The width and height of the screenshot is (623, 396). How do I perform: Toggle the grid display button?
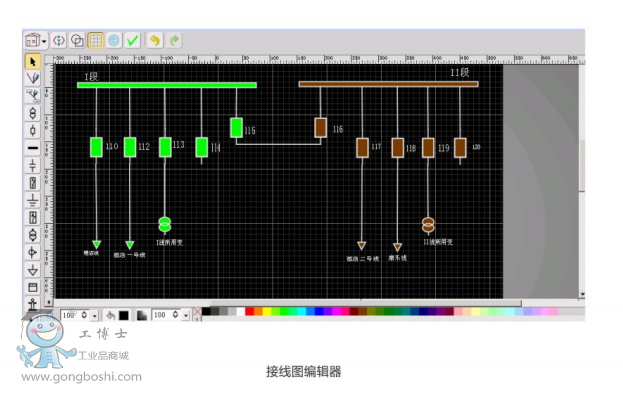(x=95, y=40)
